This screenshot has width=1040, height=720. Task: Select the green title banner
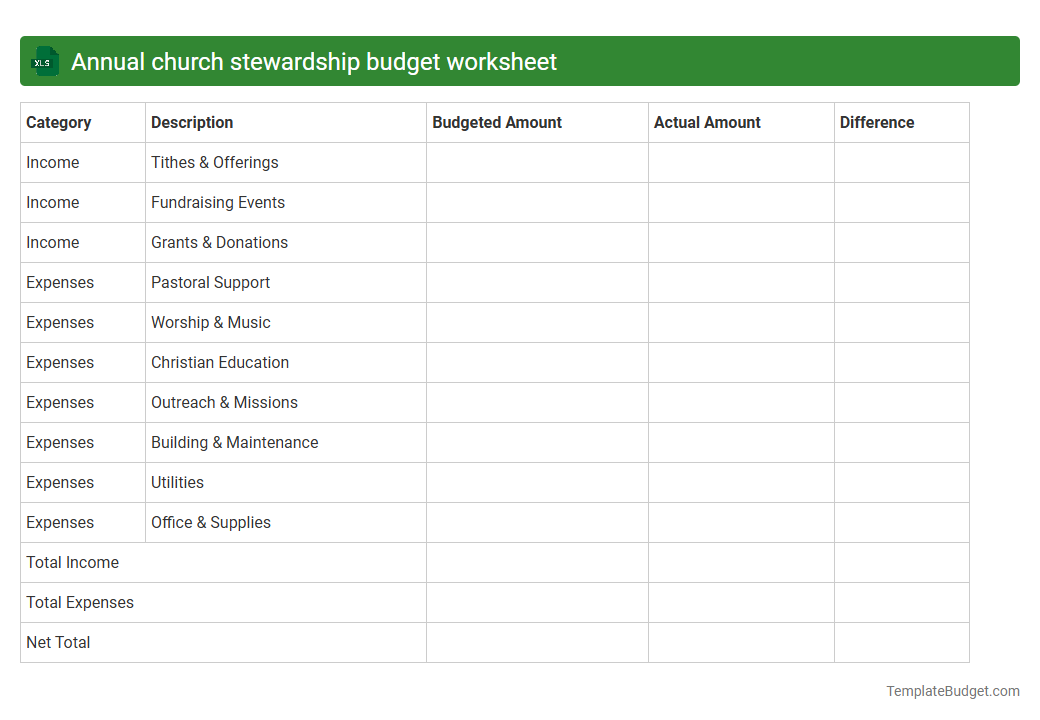click(520, 61)
